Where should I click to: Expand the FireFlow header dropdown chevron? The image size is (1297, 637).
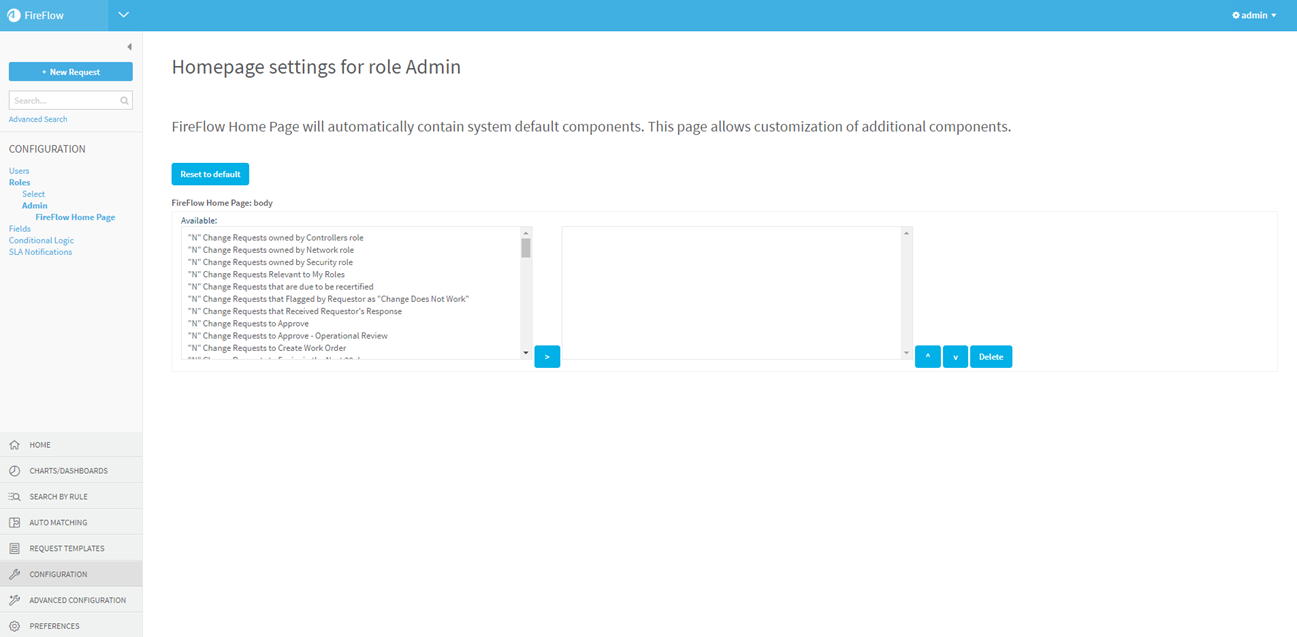click(x=124, y=15)
